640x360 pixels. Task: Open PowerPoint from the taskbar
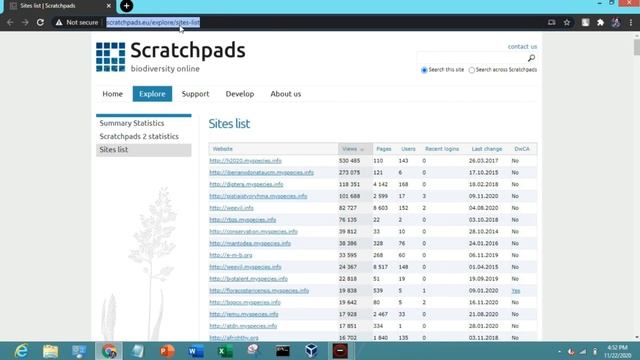[x=167, y=351]
